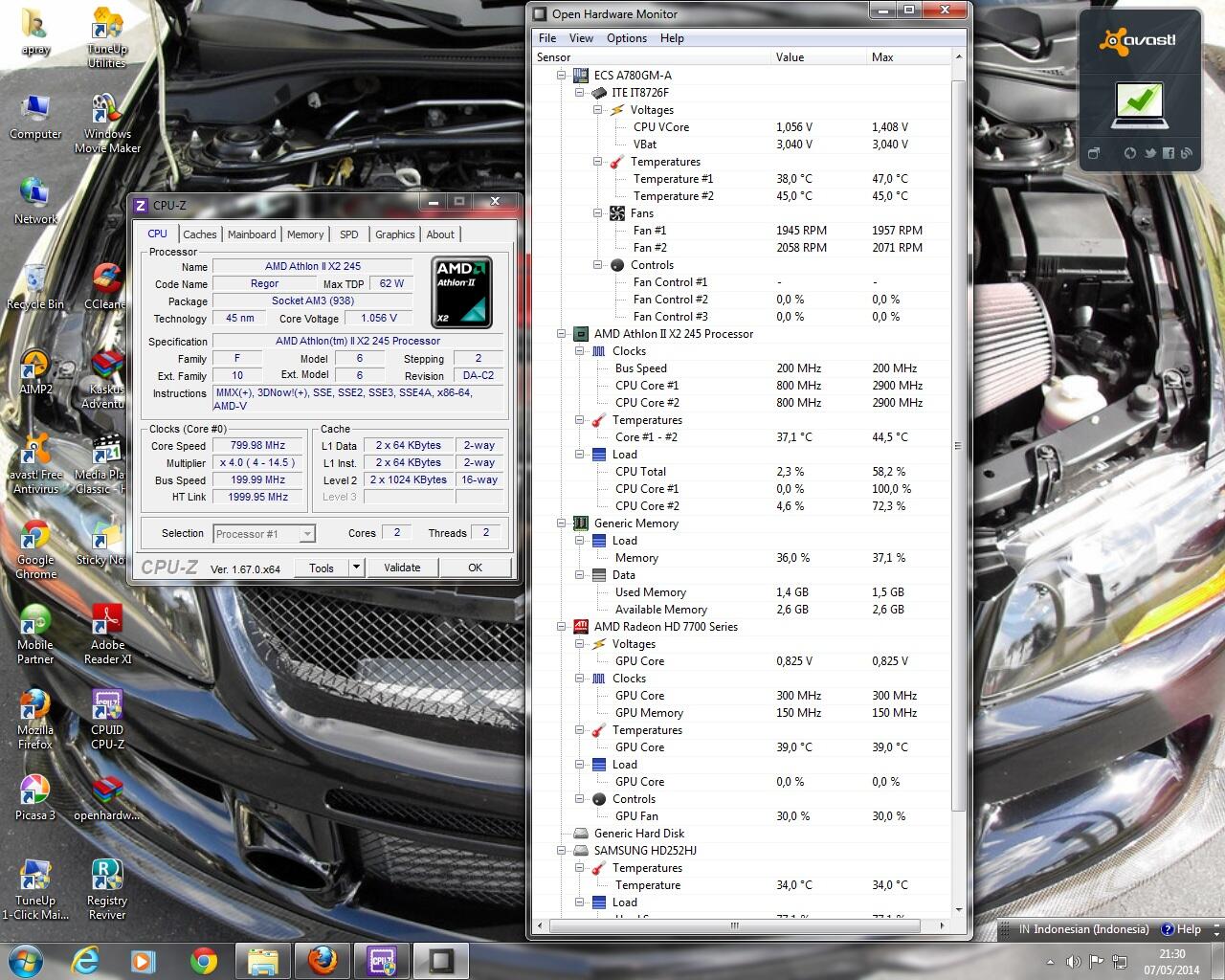Click the Windows Start orb
Screen dimensions: 1225x980
coord(25,960)
